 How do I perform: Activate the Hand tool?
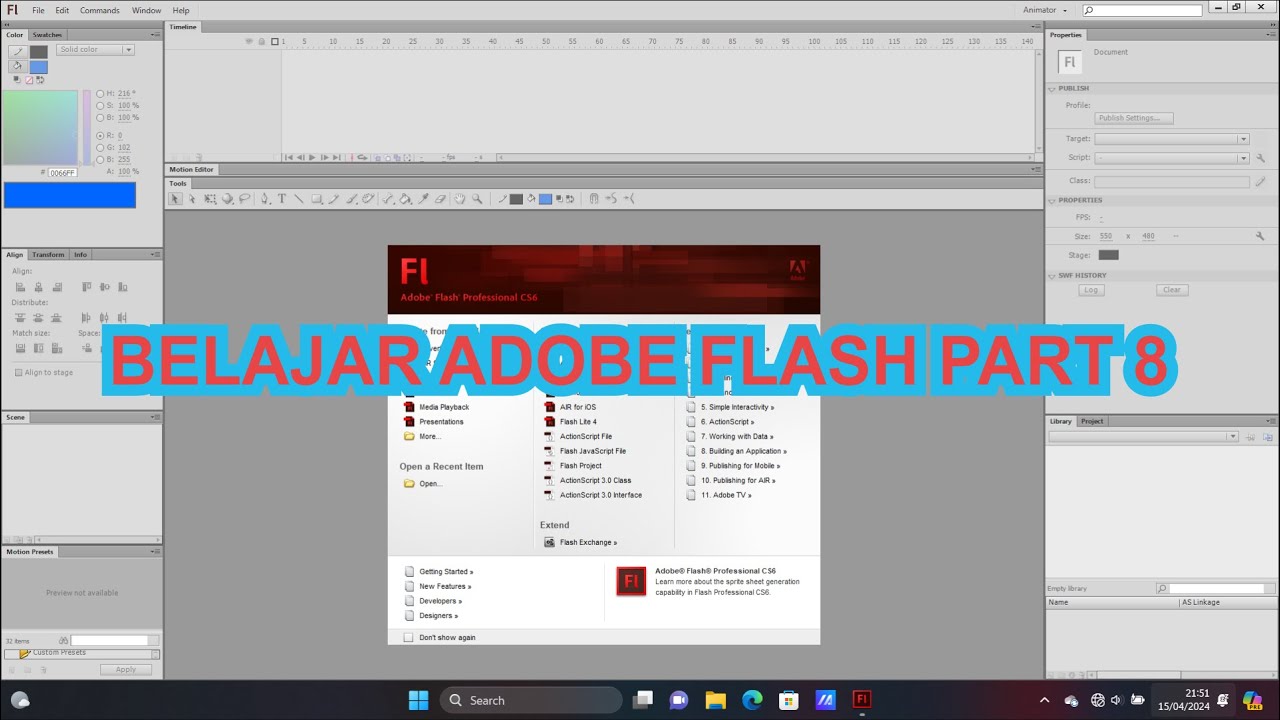point(460,199)
